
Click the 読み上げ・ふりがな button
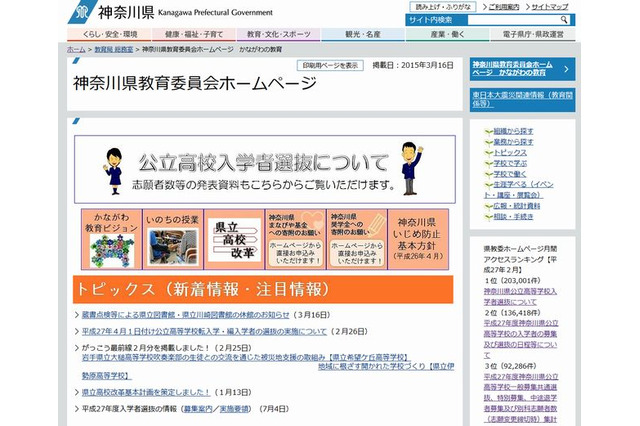pyautogui.click(x=443, y=7)
